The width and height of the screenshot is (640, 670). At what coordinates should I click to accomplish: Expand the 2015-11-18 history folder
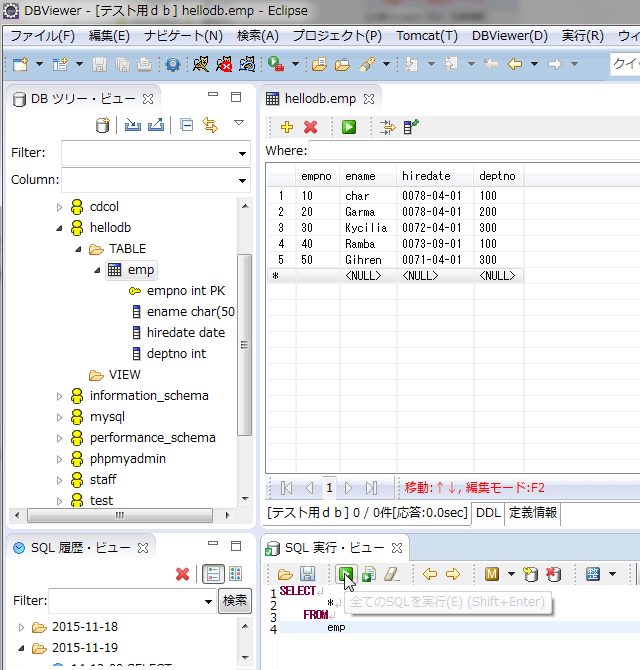point(21,627)
